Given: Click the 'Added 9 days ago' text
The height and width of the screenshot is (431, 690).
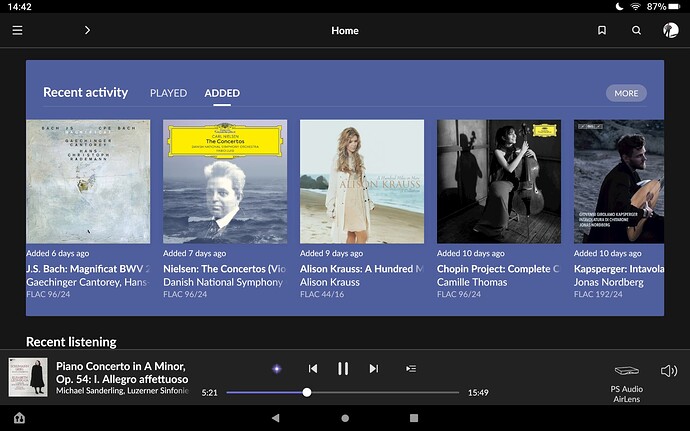Looking at the screenshot, I should (331, 254).
